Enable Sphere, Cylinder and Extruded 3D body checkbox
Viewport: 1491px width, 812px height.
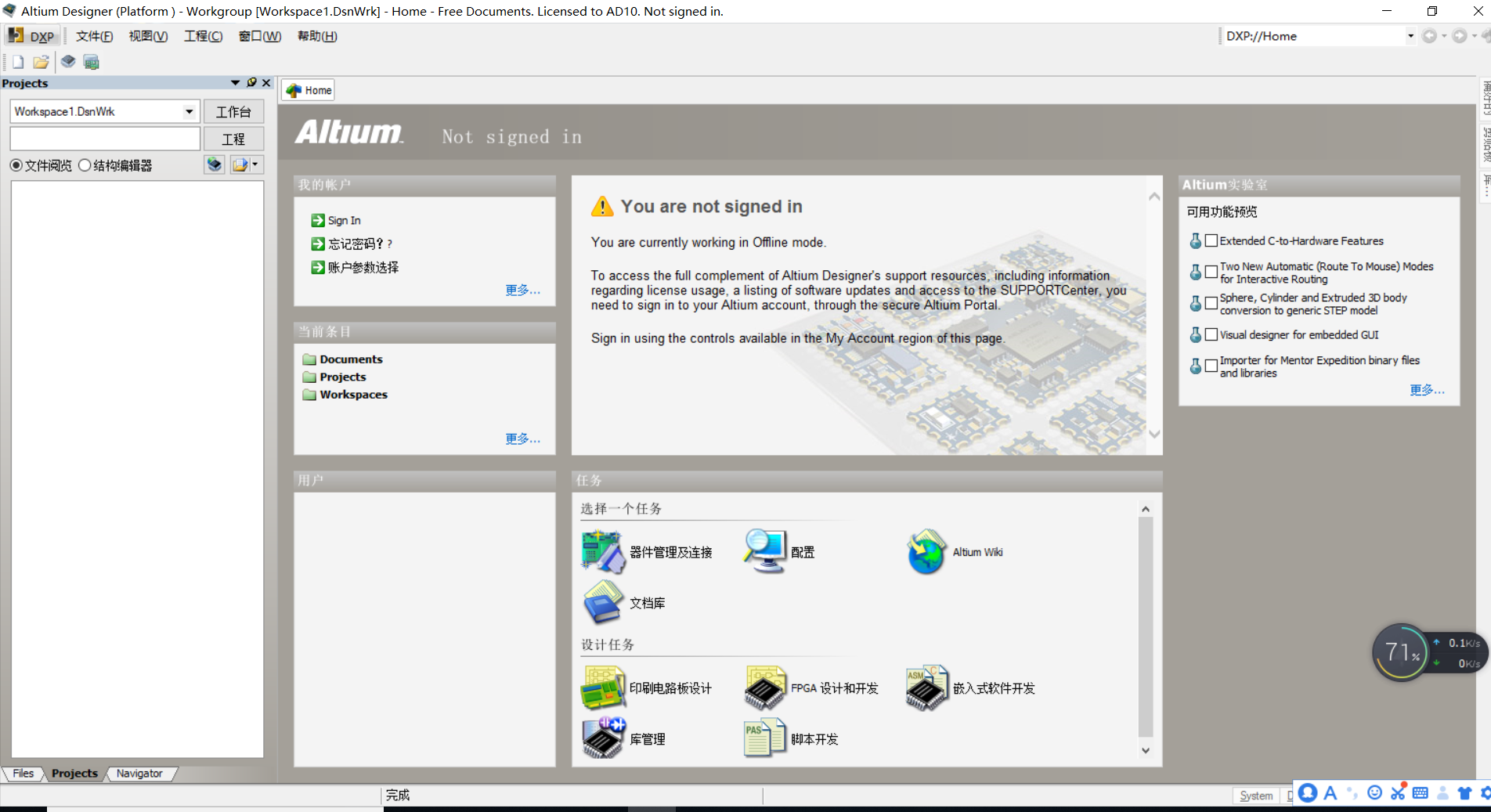[1211, 303]
